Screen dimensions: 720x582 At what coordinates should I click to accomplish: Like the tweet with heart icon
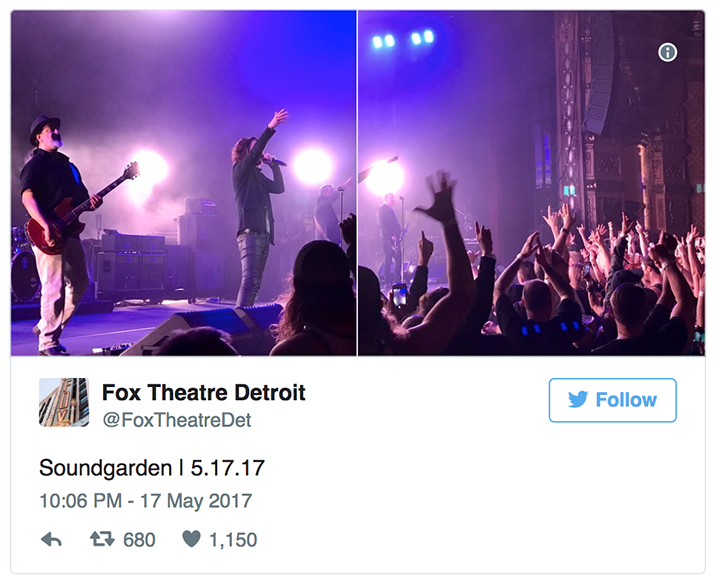191,539
